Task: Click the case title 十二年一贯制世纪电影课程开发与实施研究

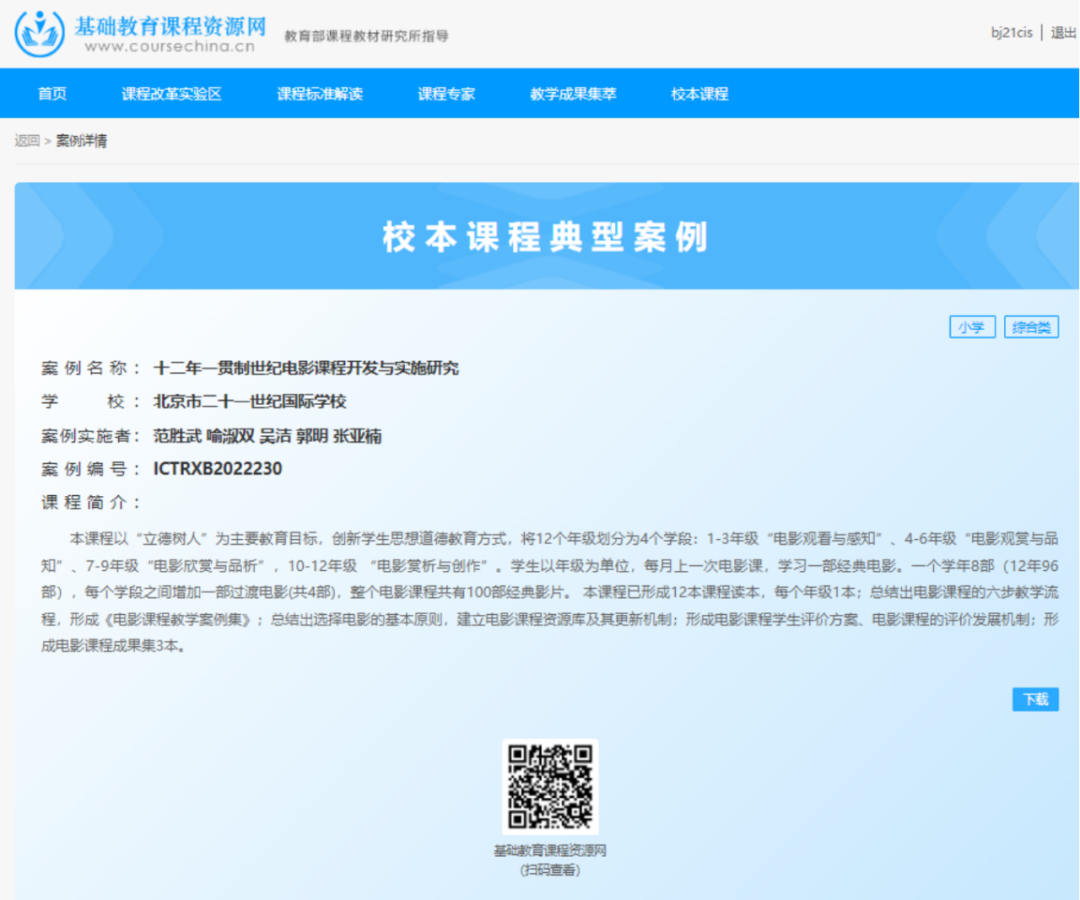Action: [x=306, y=368]
